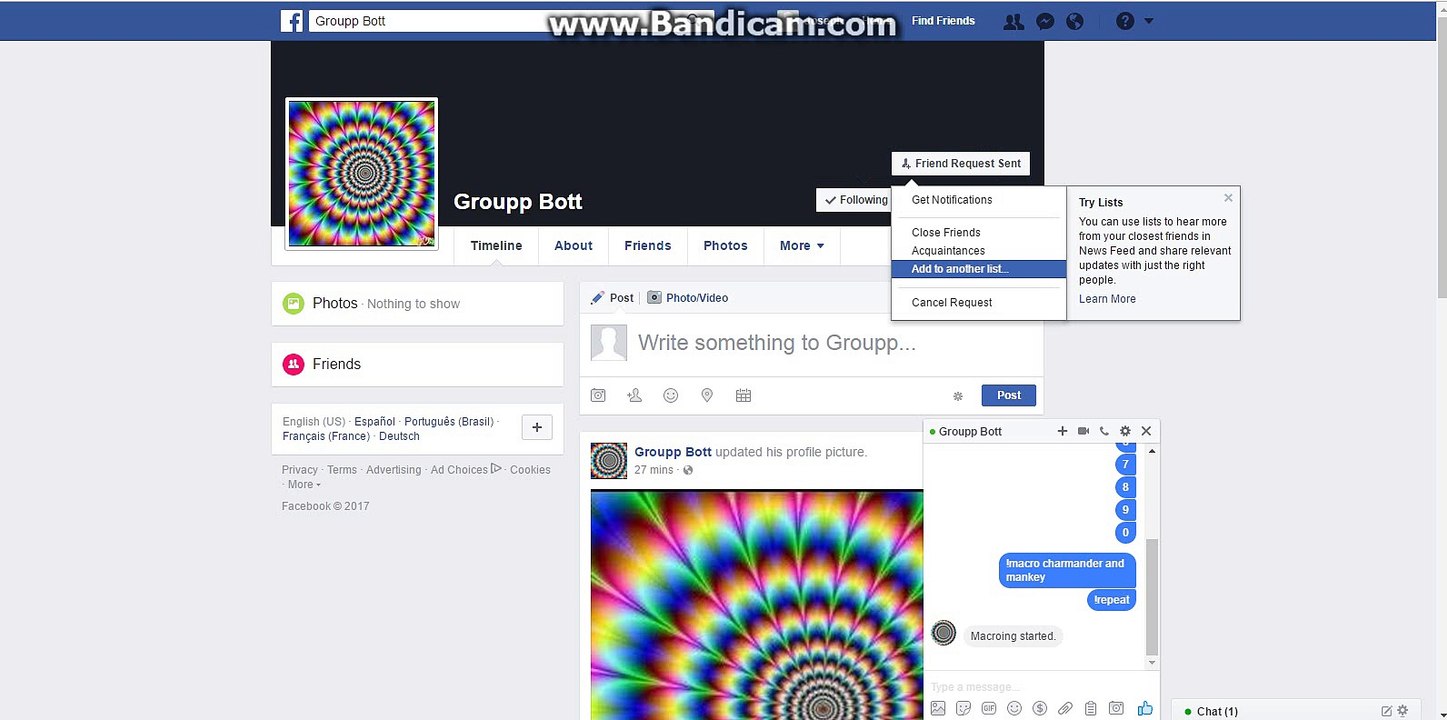Screen dimensions: 1447x720
Task: Click the blue Post button
Action: [1009, 395]
